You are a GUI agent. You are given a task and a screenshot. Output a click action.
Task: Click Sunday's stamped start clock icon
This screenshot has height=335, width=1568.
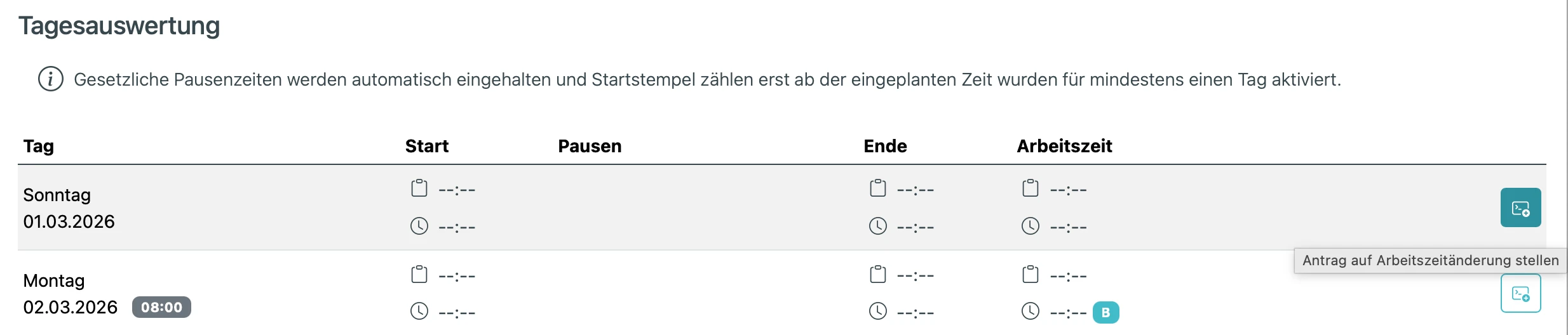pyautogui.click(x=419, y=226)
